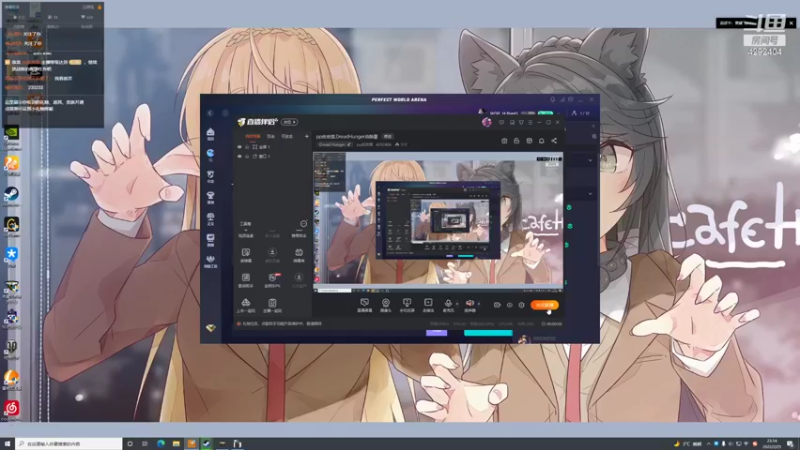This screenshot has height=450, width=800.
Task: Open the message icon in streaming app title bar
Action: click(x=502, y=122)
